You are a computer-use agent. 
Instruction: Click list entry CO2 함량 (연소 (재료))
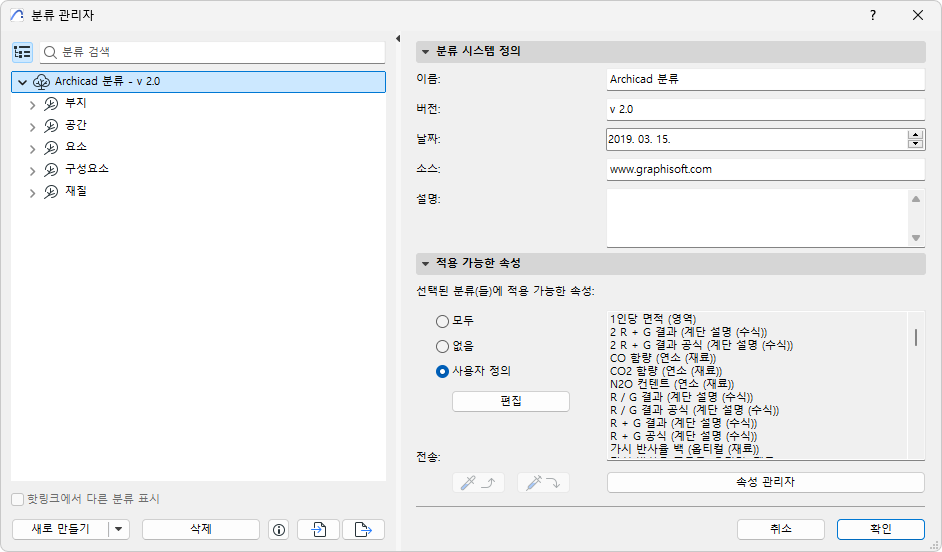tap(666, 371)
